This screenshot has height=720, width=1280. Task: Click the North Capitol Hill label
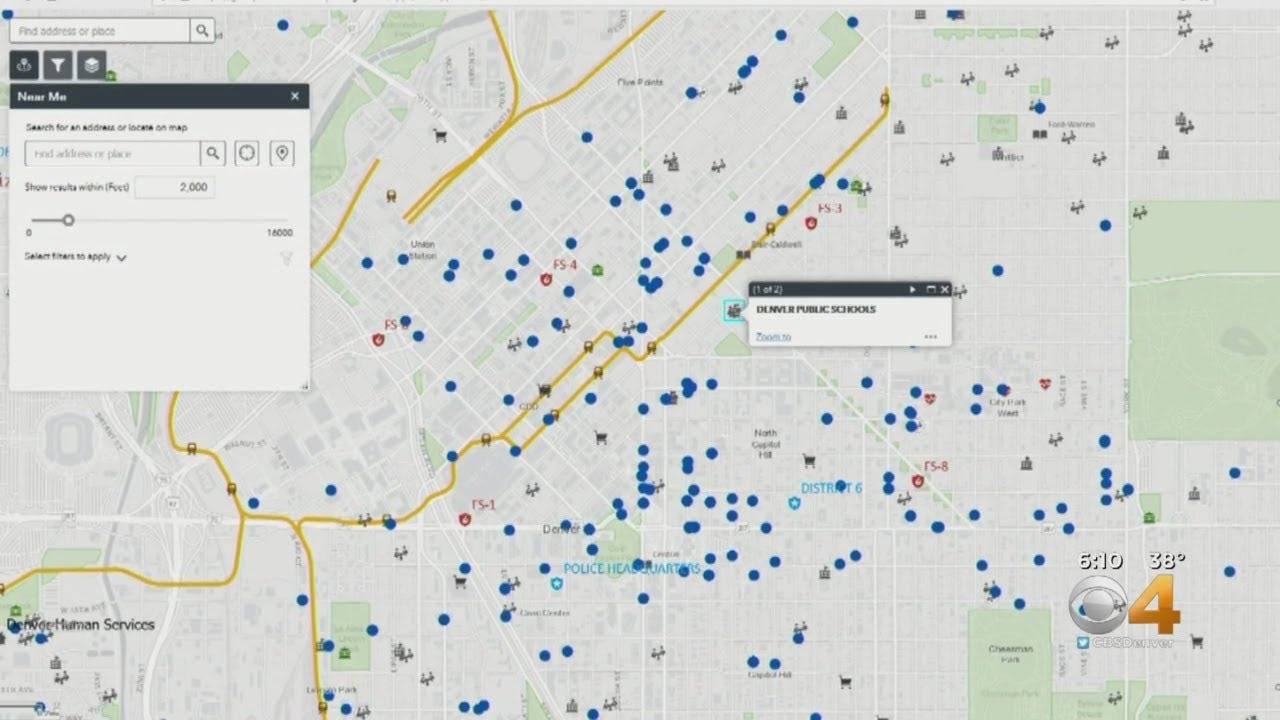click(765, 443)
